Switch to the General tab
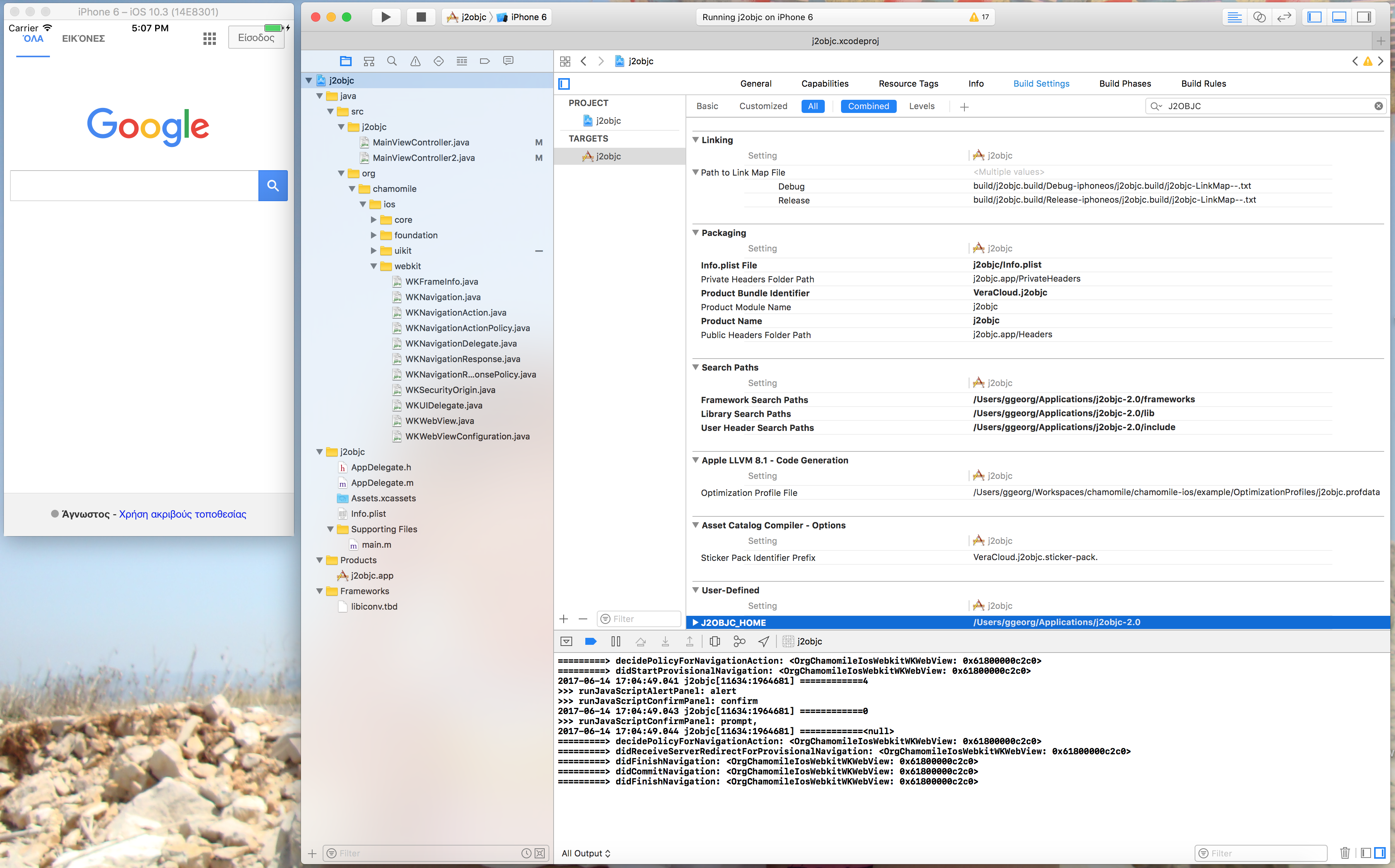1395x868 pixels. pos(756,84)
